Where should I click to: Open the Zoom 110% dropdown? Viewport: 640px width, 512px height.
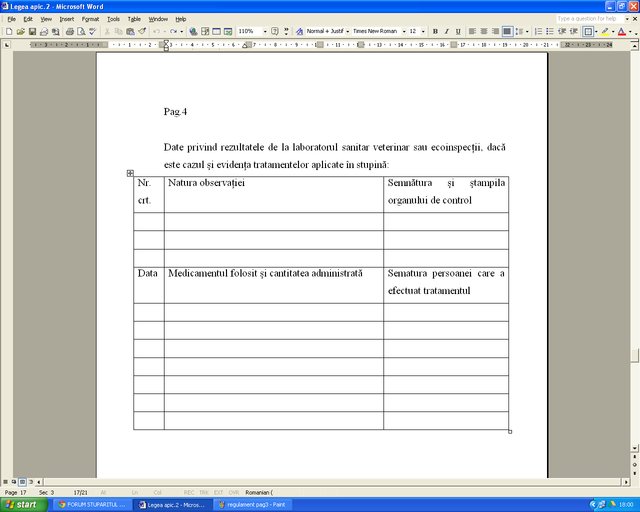[x=265, y=31]
